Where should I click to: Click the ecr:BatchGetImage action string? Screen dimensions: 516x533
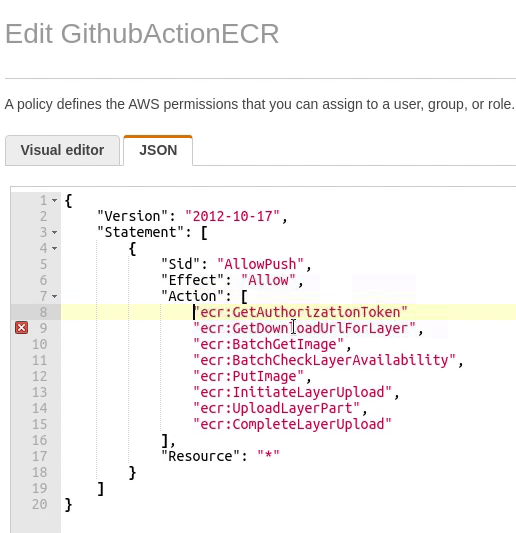[269, 344]
